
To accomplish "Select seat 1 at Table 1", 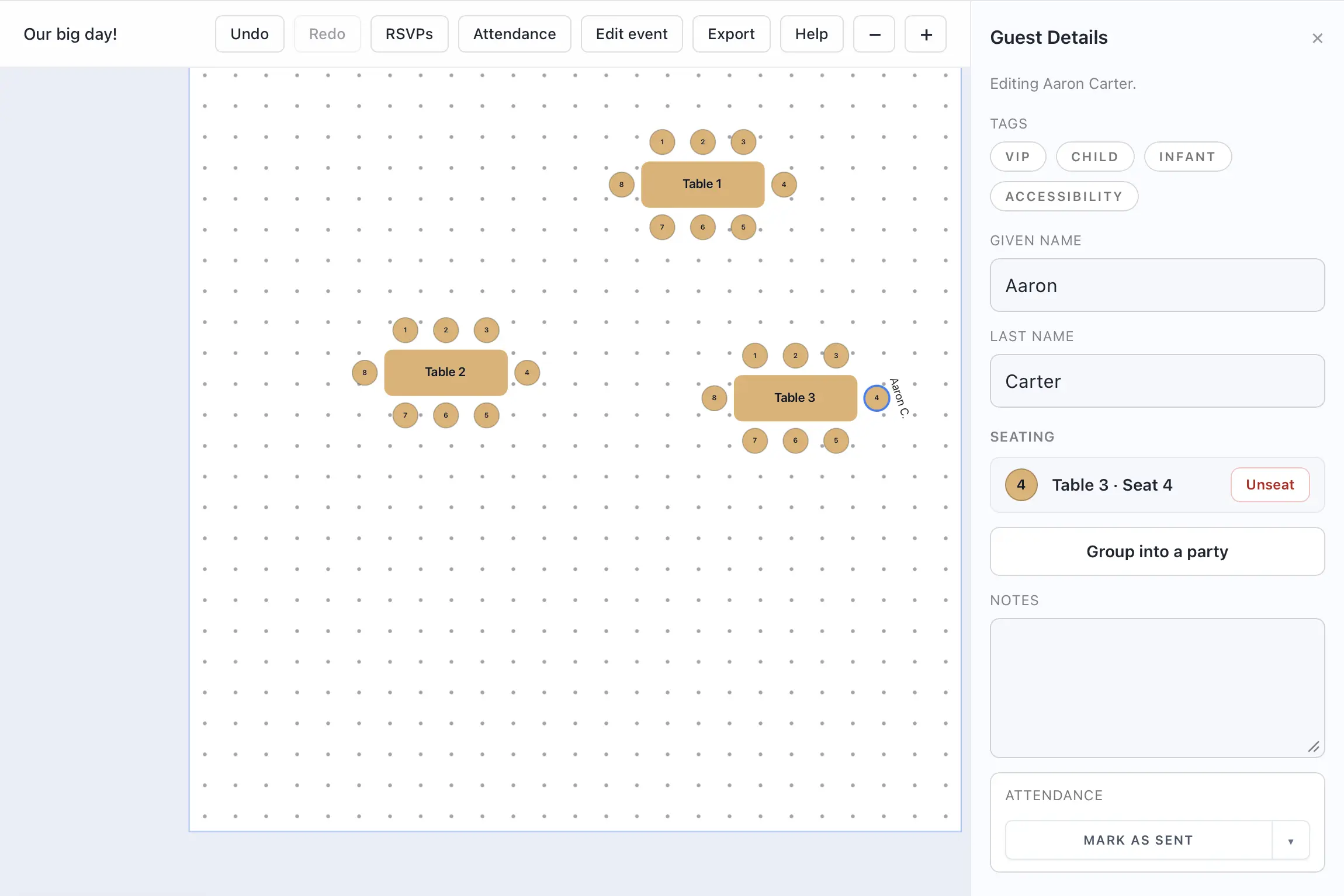I will (661, 141).
